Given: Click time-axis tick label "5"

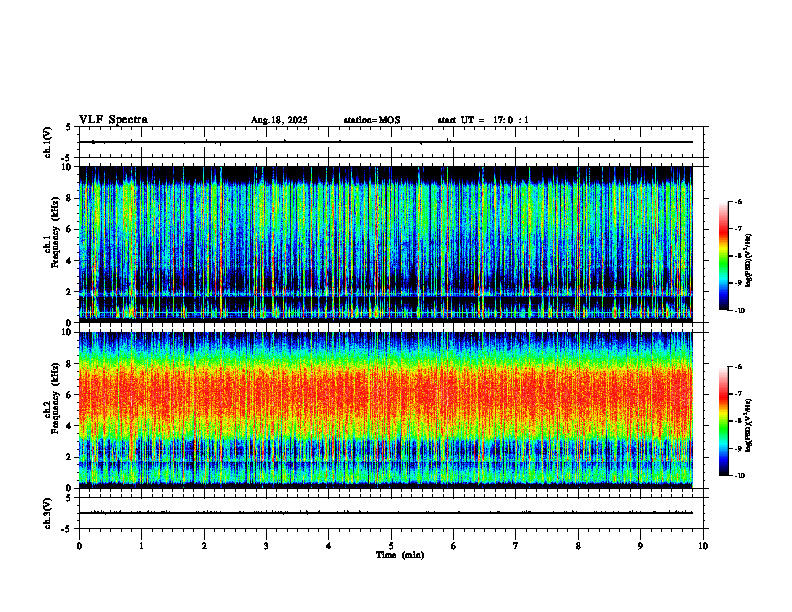Looking at the screenshot, I should click(391, 546).
